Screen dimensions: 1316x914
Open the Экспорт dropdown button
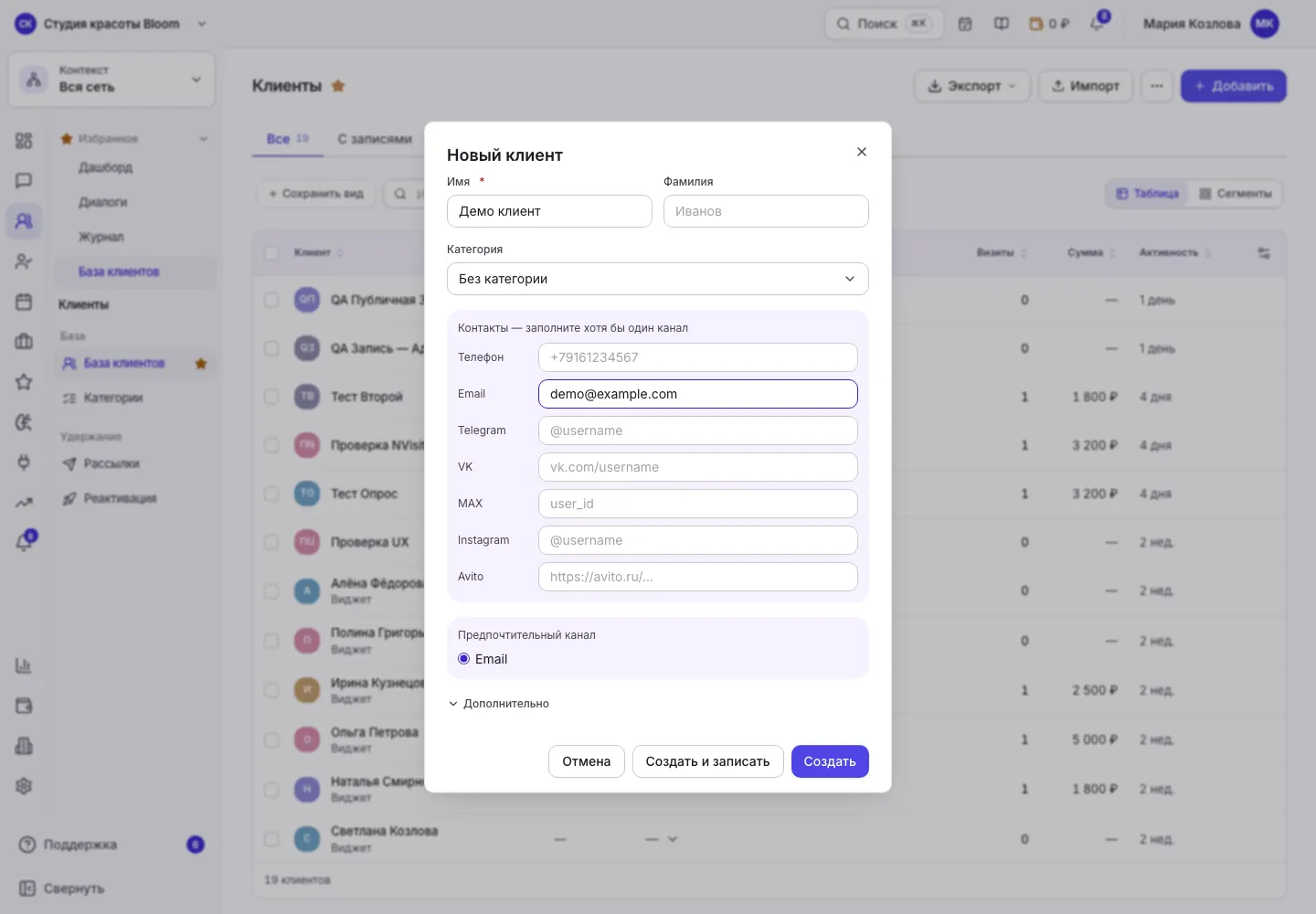(972, 86)
